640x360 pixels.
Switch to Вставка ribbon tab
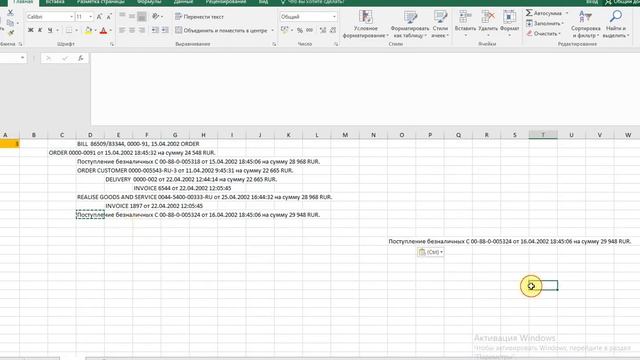click(x=55, y=2)
